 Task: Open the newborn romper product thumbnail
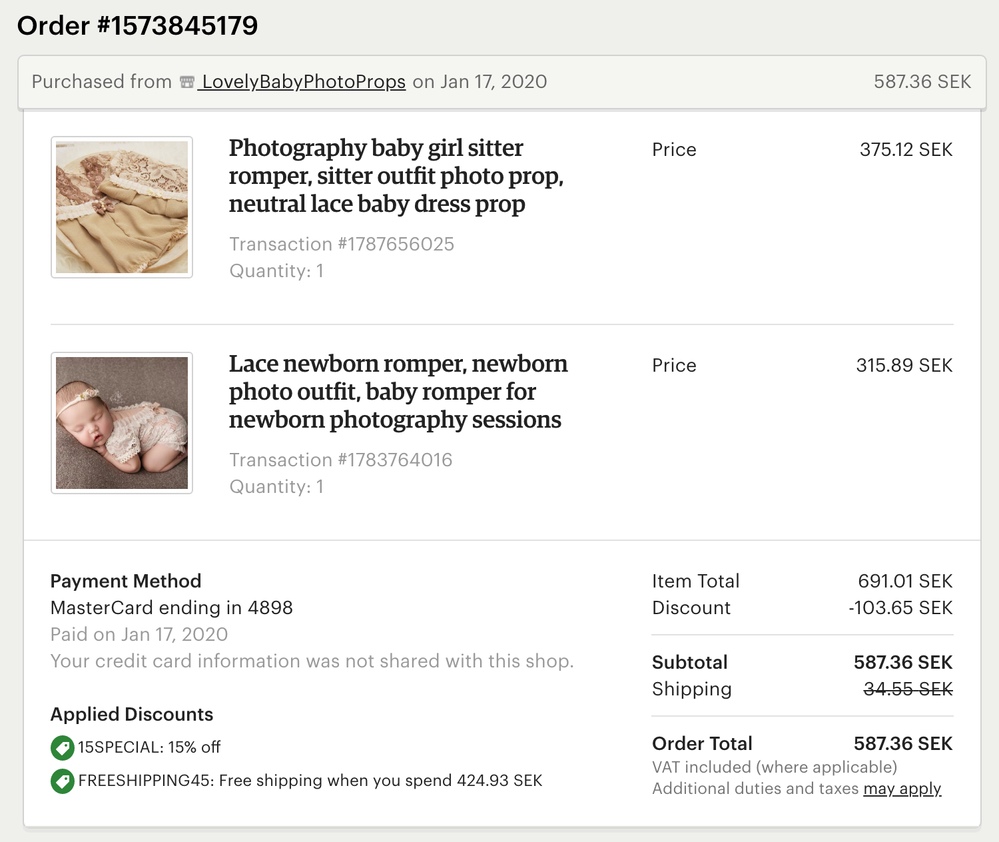tap(122, 423)
